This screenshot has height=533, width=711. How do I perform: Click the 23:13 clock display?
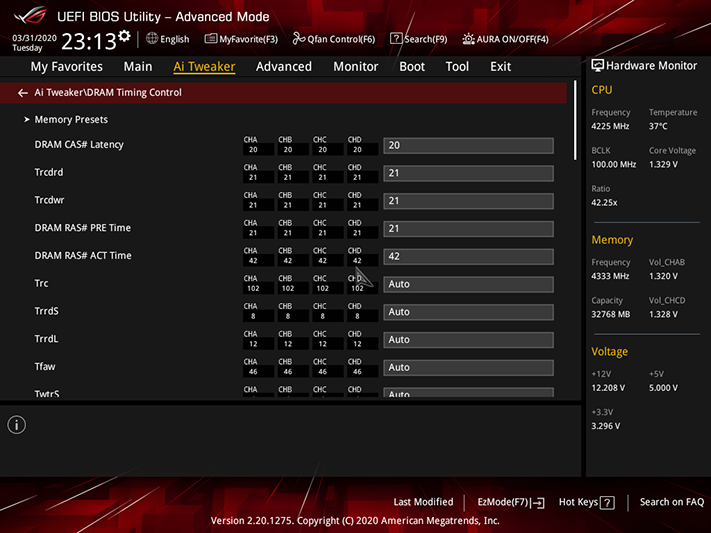(x=89, y=42)
